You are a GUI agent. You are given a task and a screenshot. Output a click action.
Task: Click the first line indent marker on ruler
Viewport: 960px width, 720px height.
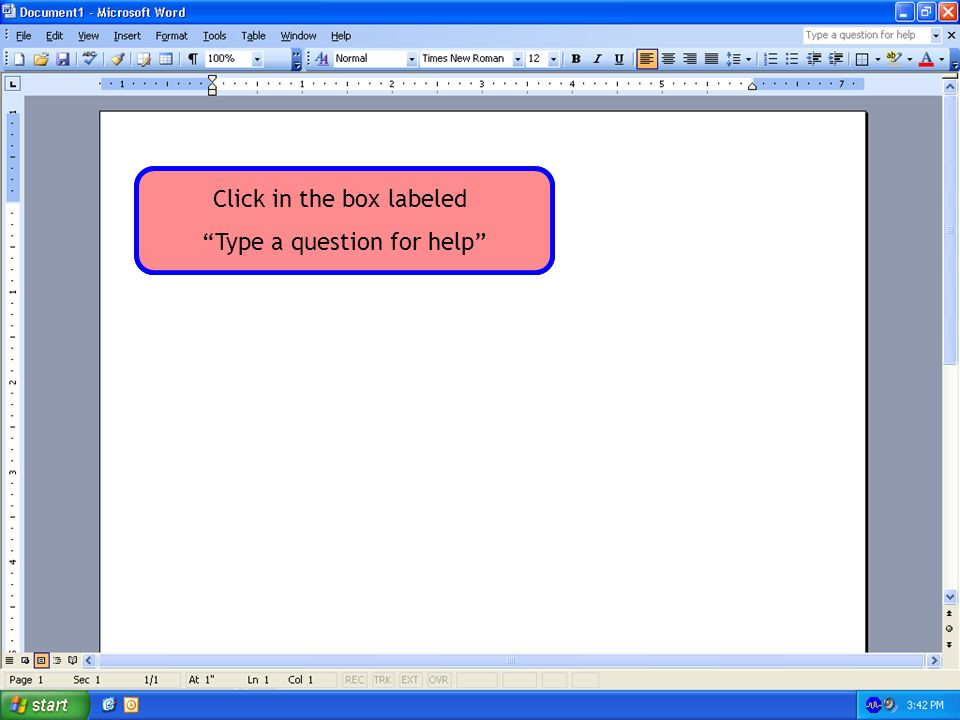click(x=212, y=78)
